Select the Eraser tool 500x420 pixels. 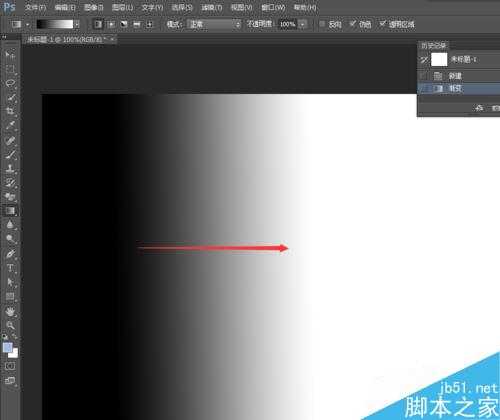(x=10, y=197)
